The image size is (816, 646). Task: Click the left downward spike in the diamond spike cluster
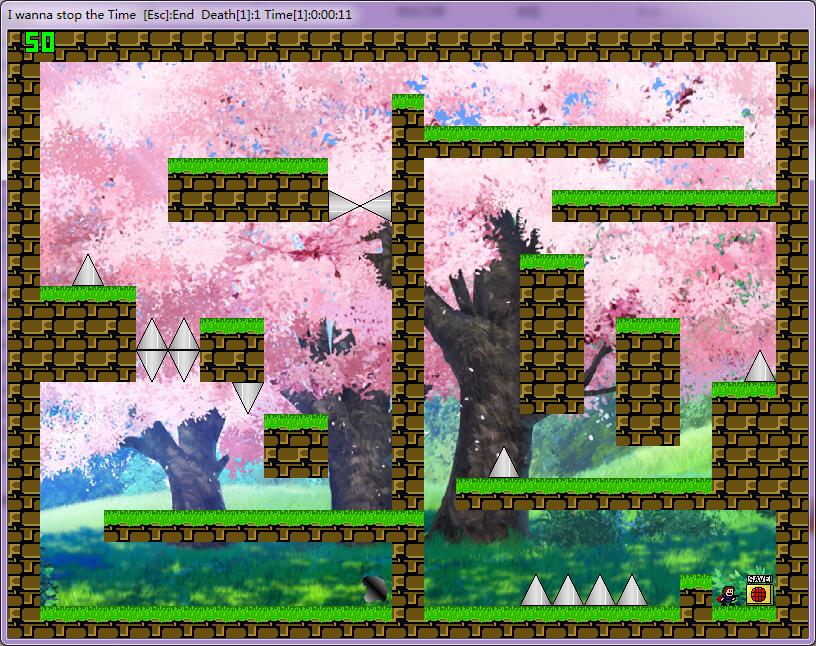point(152,366)
